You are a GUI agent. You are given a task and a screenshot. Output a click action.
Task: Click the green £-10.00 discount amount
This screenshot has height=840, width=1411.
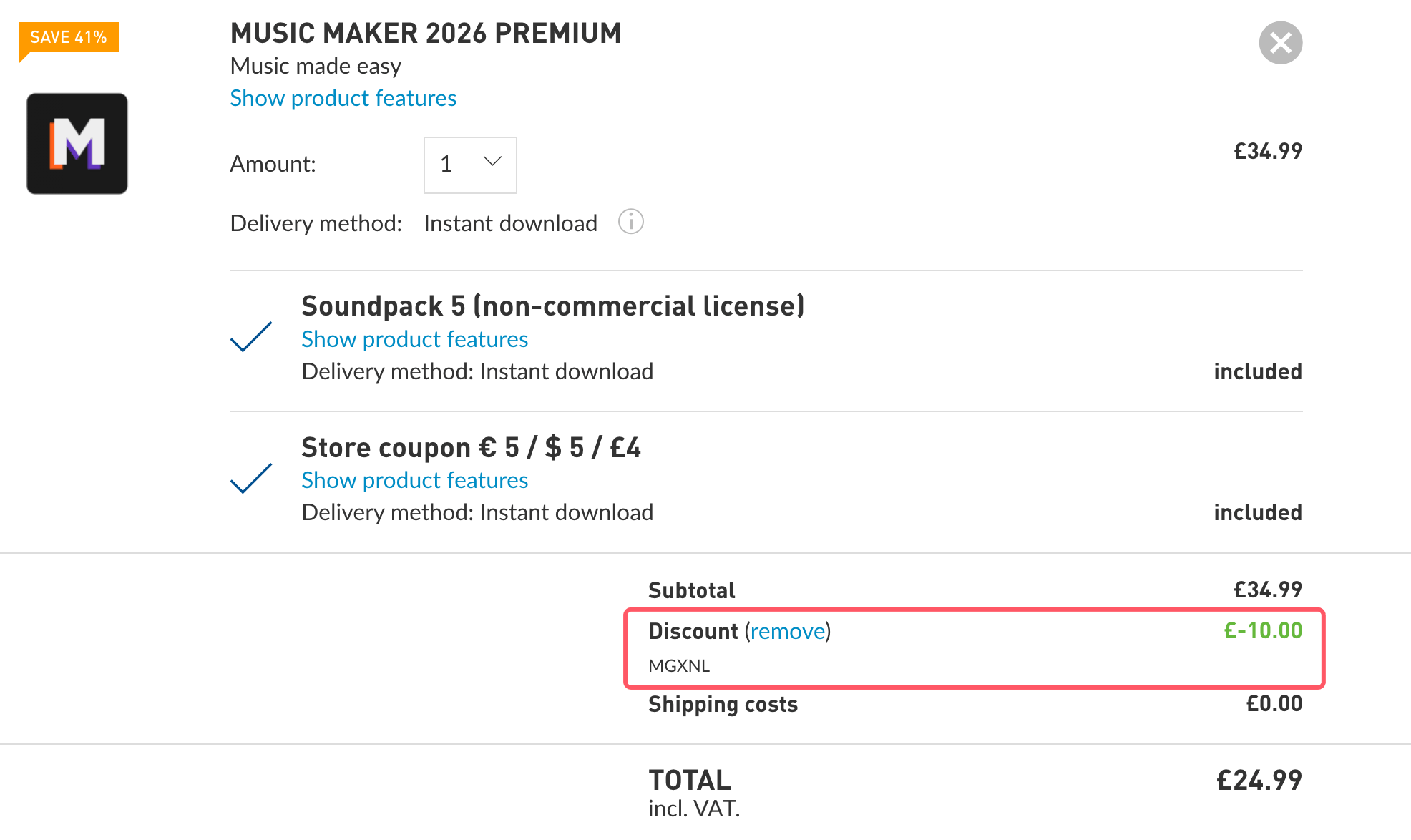[x=1263, y=630]
